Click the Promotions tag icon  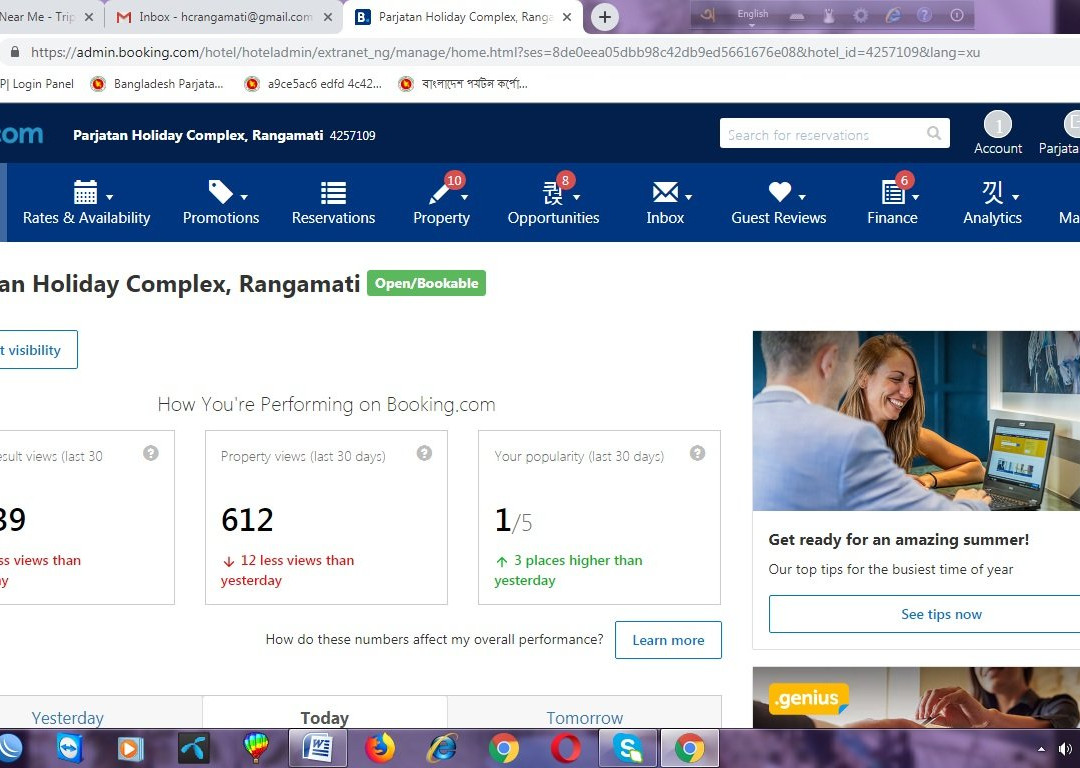pos(220,192)
